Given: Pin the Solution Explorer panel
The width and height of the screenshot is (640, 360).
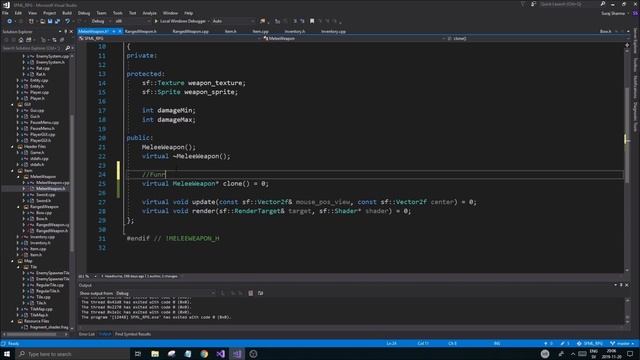Looking at the screenshot, I should 65,31.
